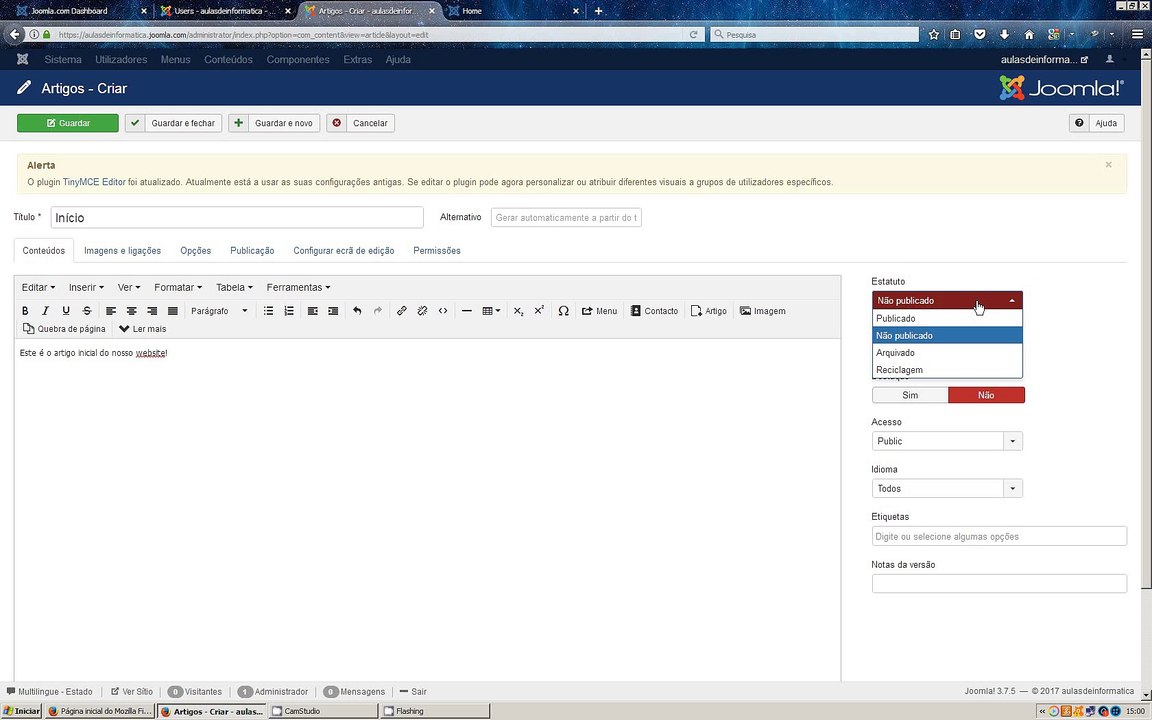Increase indent in editor

pos(333,311)
